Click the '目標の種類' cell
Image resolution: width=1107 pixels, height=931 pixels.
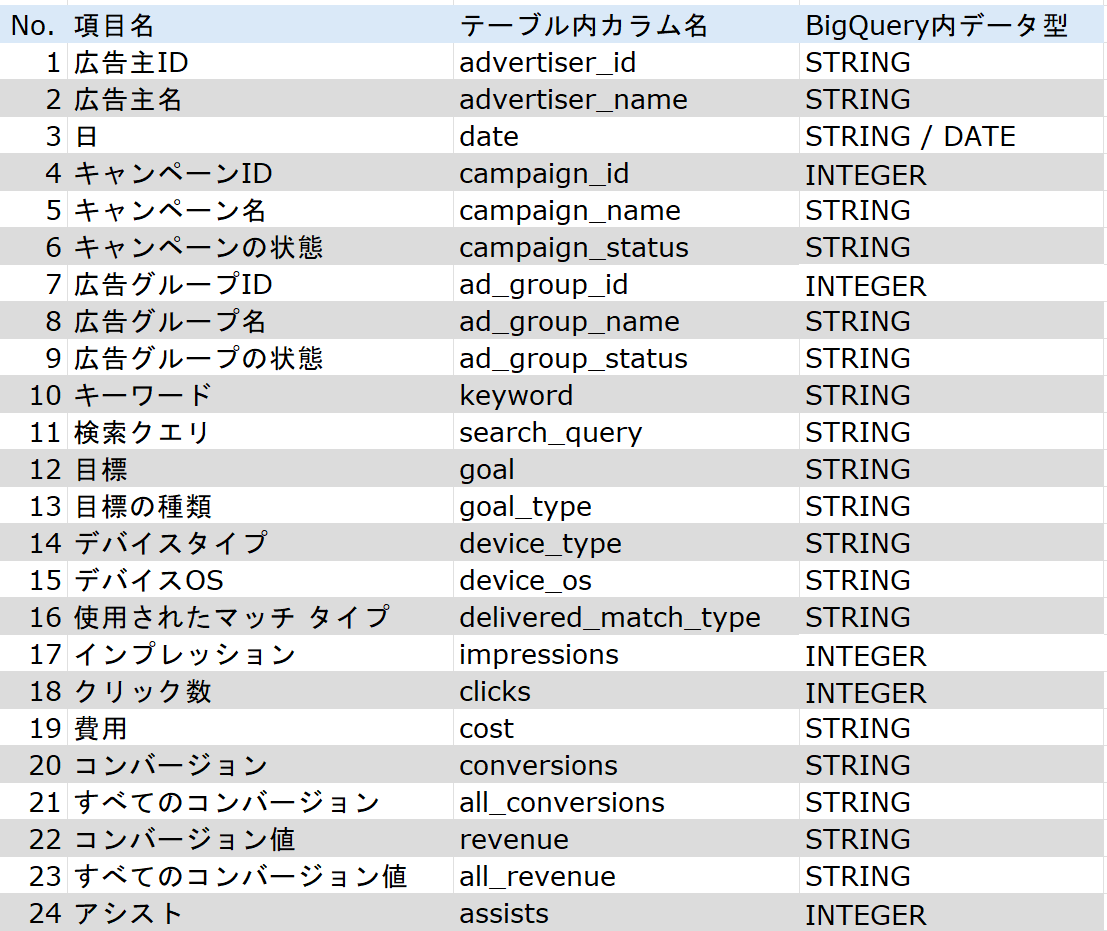pyautogui.click(x=260, y=506)
